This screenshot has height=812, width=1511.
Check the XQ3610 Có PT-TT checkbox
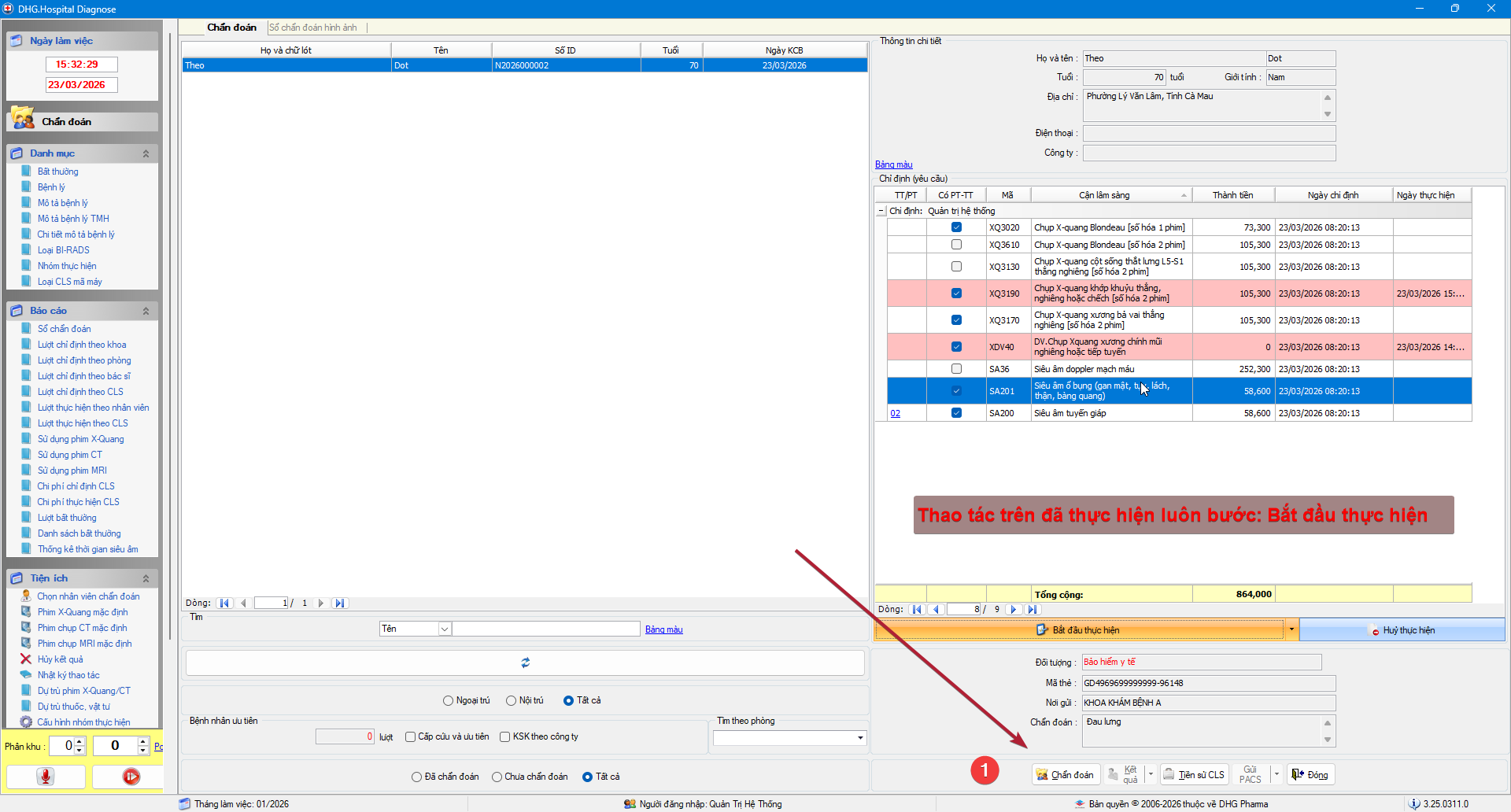pyautogui.click(x=956, y=245)
